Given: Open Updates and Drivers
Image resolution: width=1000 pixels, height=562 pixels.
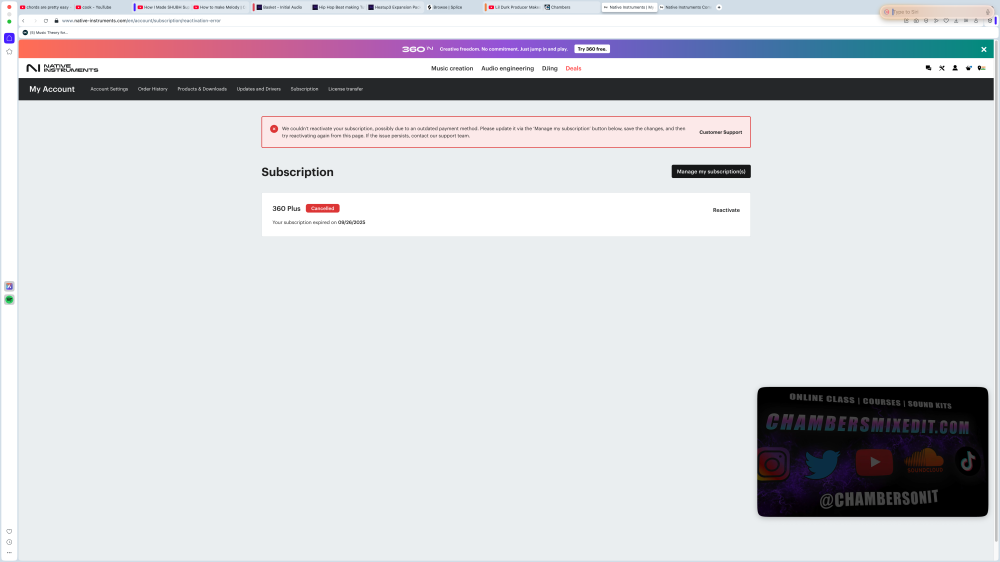Looking at the screenshot, I should [258, 89].
